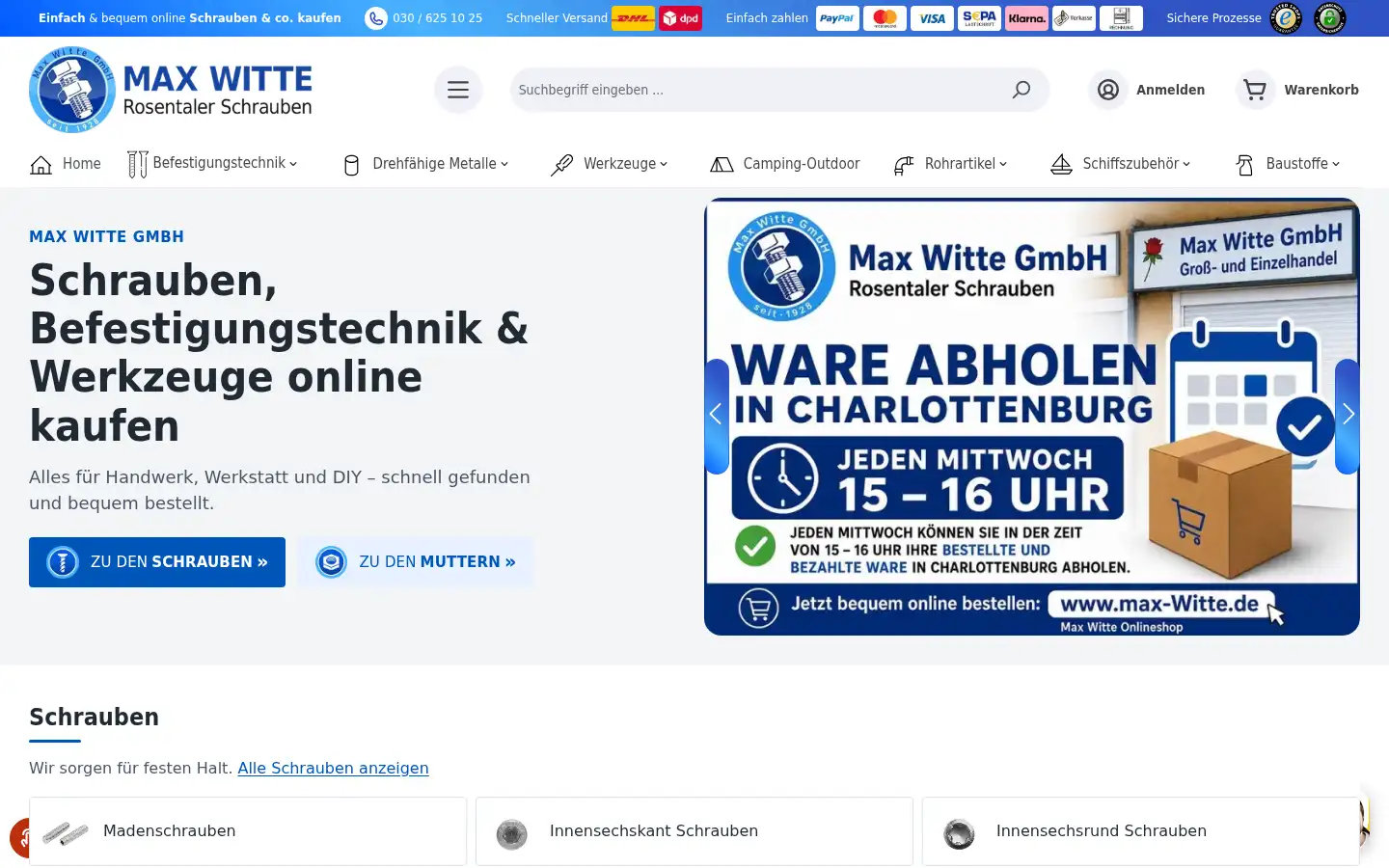The height and width of the screenshot is (868, 1389).
Task: Follow the Alle Schrauben anzeigen link
Action: pos(333,768)
